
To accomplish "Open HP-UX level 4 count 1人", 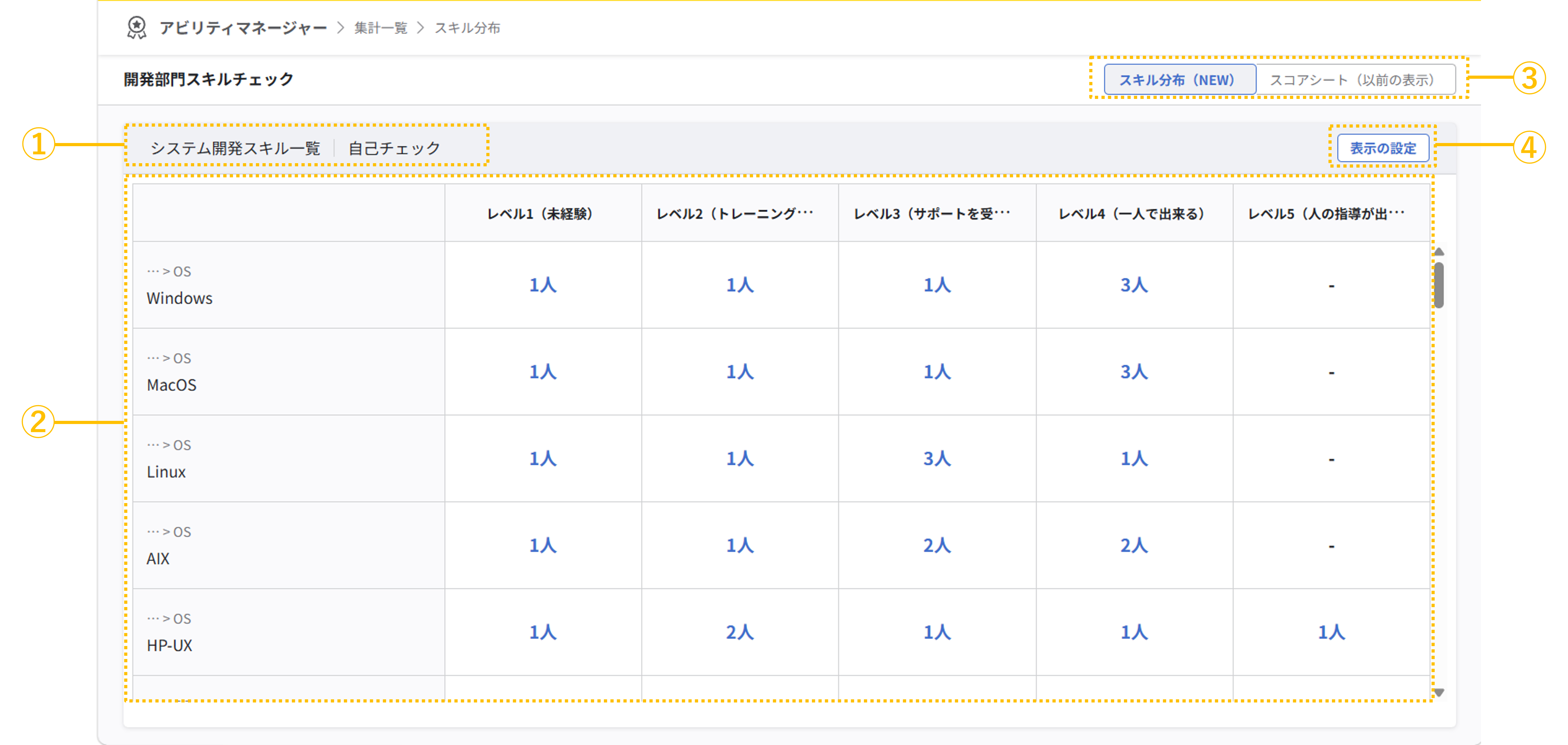I will (x=1134, y=633).
